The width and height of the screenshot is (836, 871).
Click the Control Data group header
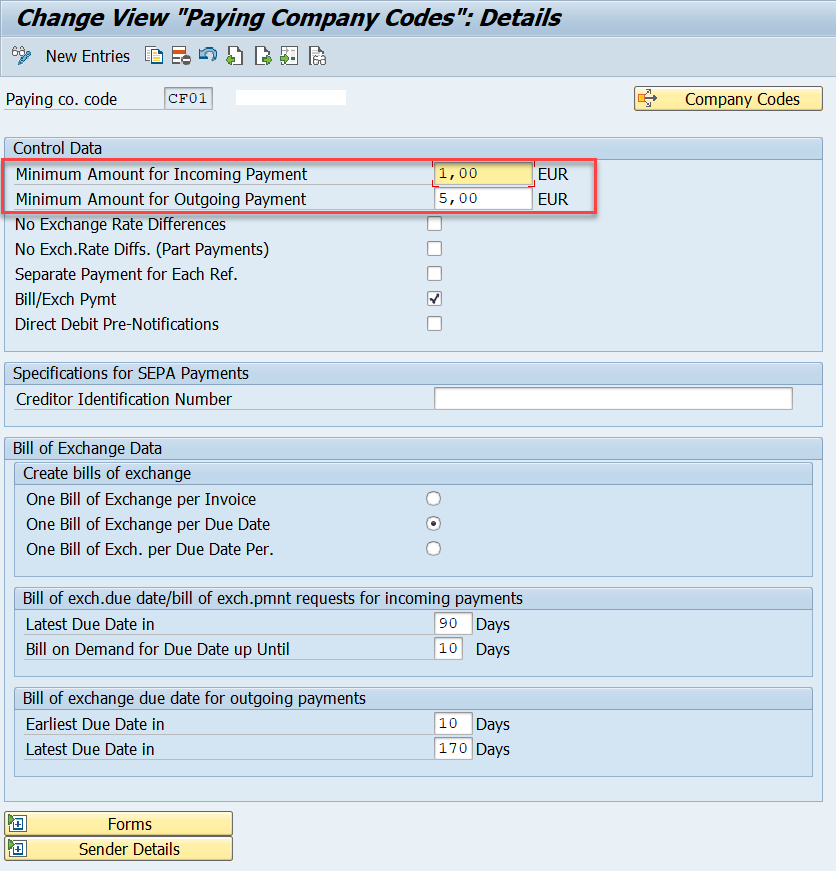[413, 148]
